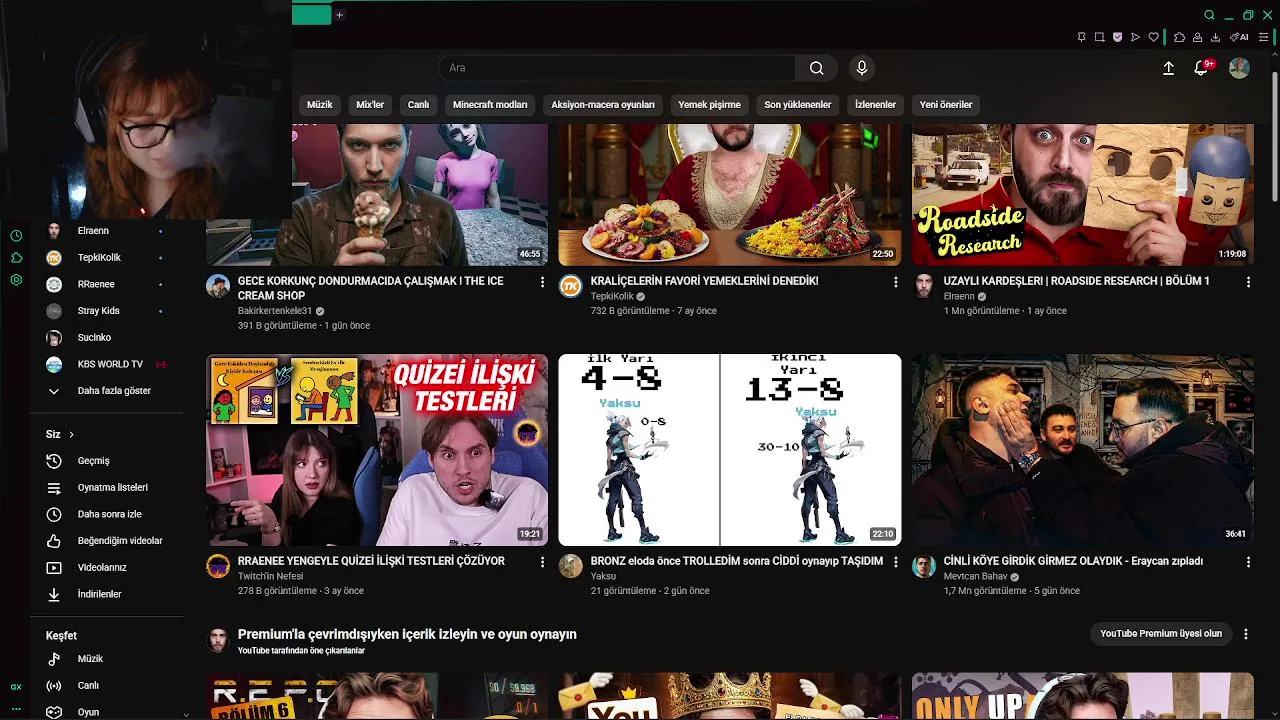Click the YouTube search magnifier button
The image size is (1280, 720).
tap(817, 68)
